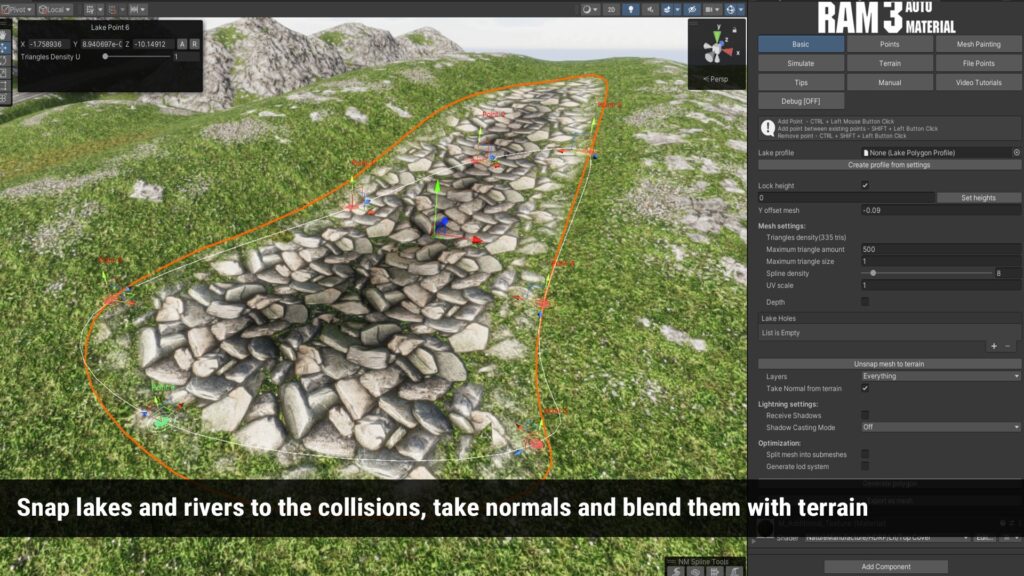This screenshot has height=576, width=1024.
Task: Open the Layers dropdown set to Everything
Action: point(940,376)
